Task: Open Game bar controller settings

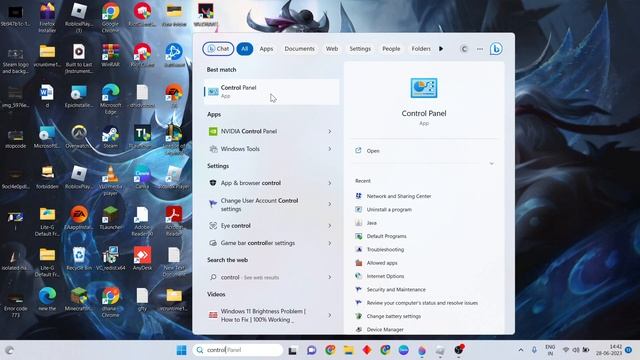Action: pyautogui.click(x=271, y=243)
